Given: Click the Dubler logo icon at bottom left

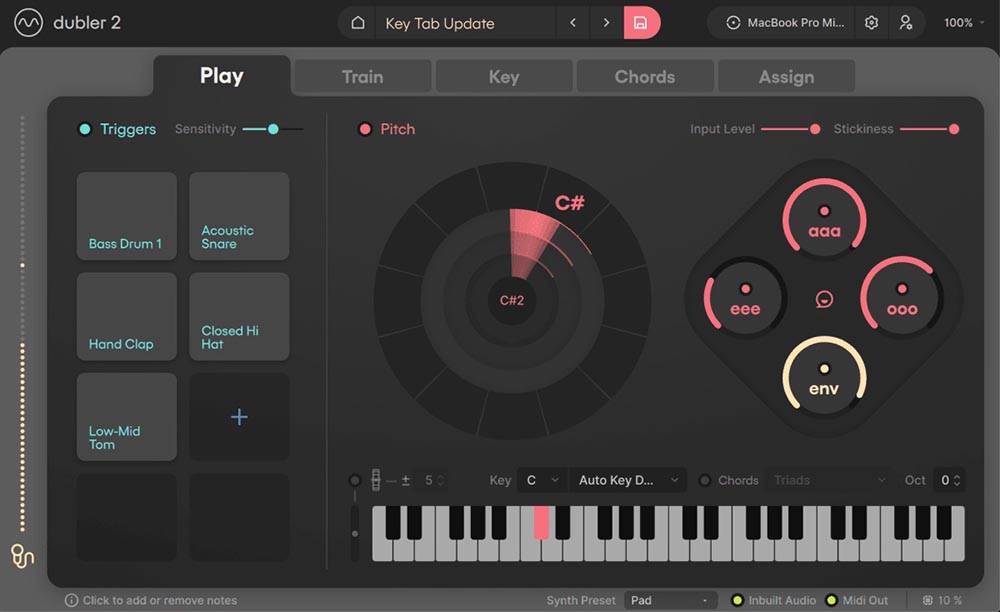Looking at the screenshot, I should tap(22, 555).
